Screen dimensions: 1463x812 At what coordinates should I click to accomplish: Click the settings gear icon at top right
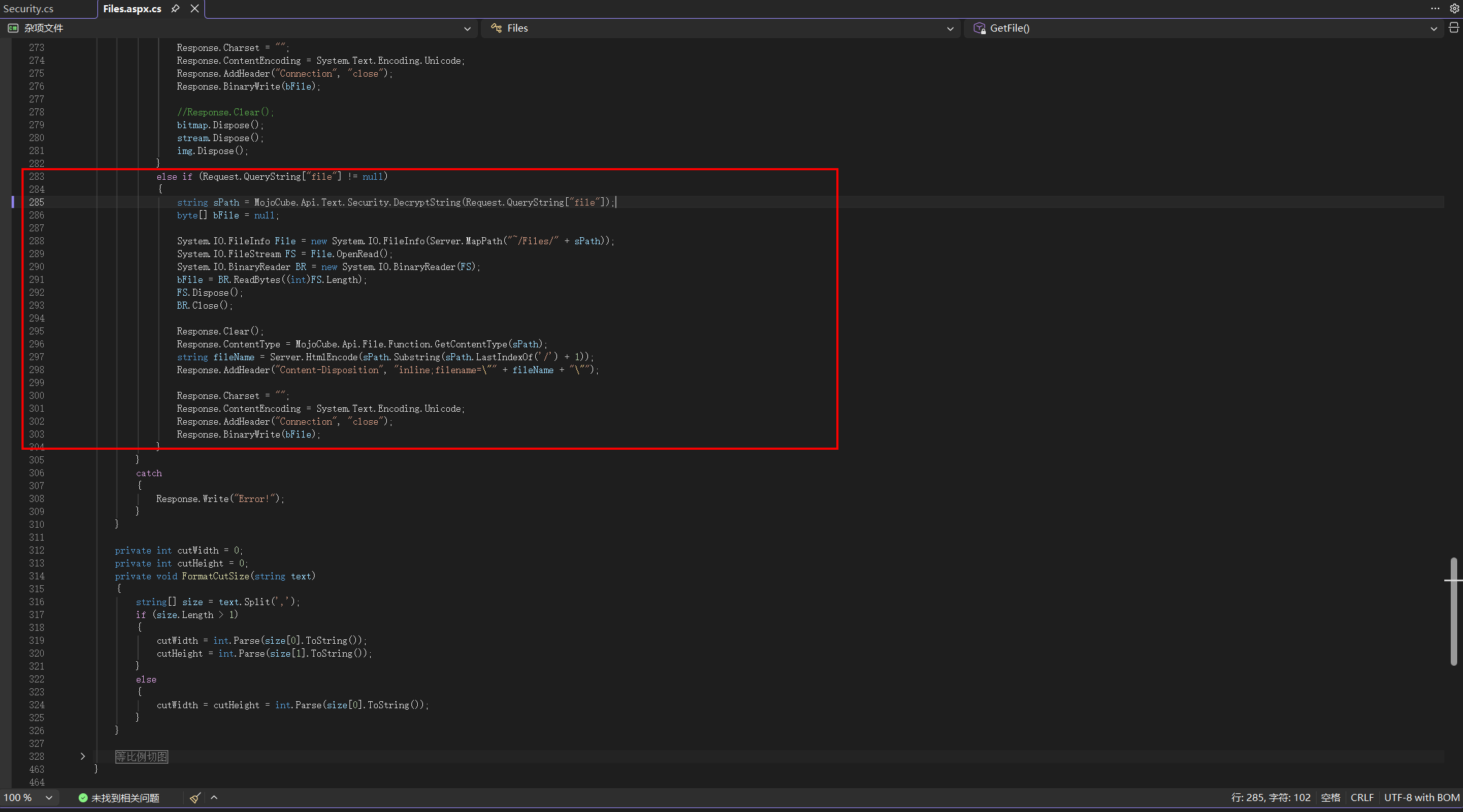tap(1454, 8)
